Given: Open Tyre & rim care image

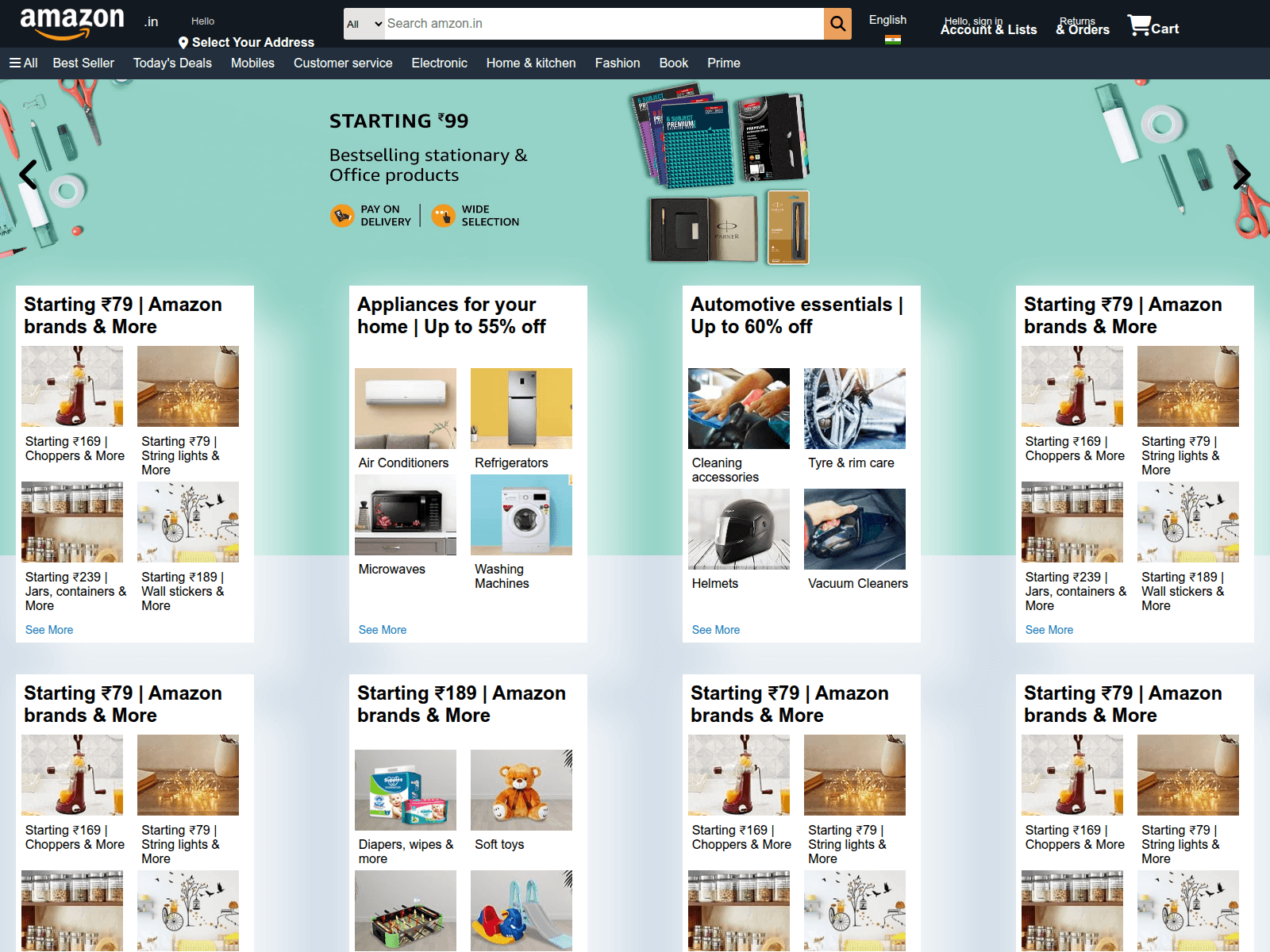Looking at the screenshot, I should [855, 409].
